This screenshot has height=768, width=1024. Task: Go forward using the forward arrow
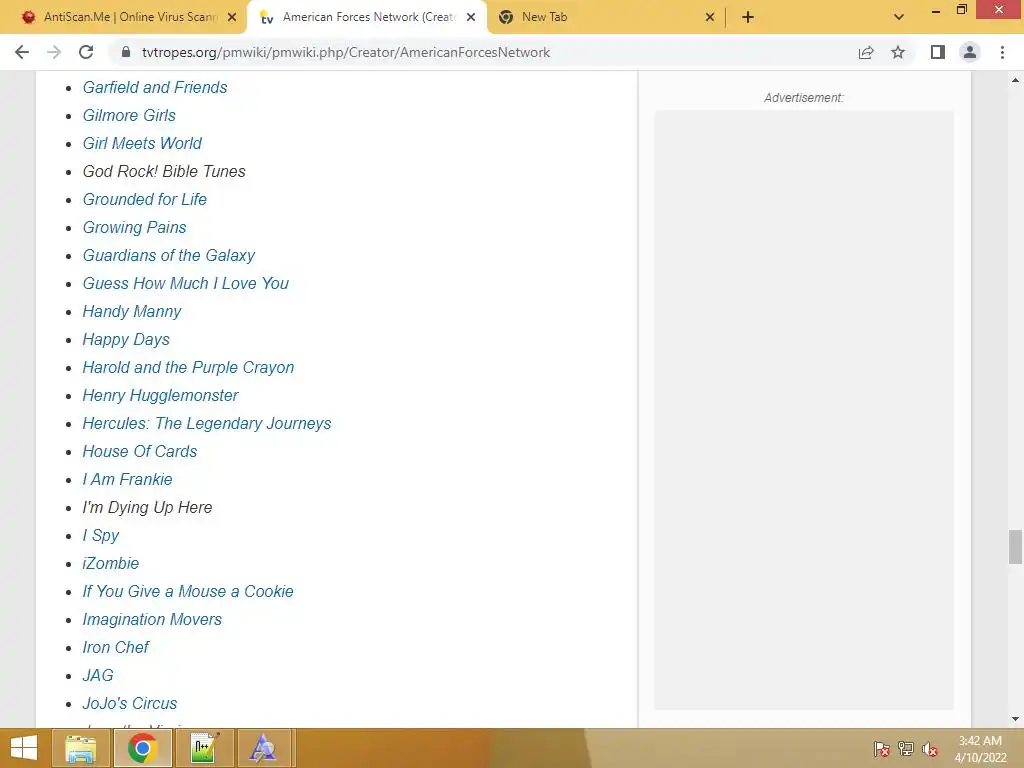point(54,52)
